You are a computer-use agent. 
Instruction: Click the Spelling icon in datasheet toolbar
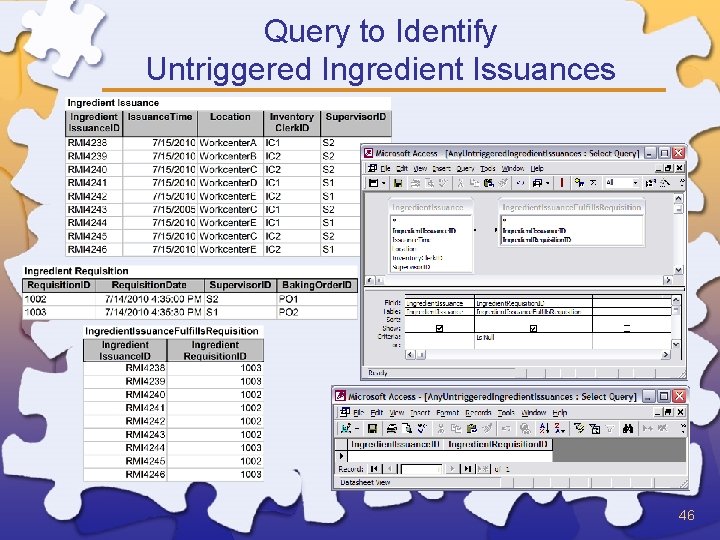[422, 428]
